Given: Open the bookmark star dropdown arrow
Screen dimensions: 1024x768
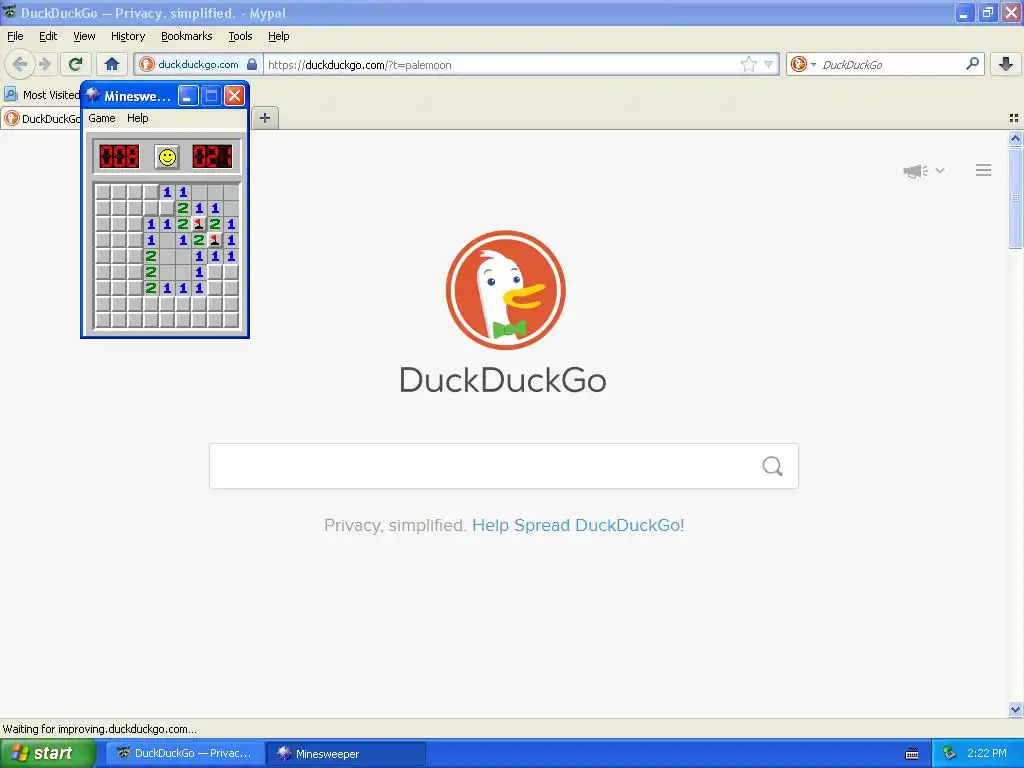Looking at the screenshot, I should coord(769,64).
